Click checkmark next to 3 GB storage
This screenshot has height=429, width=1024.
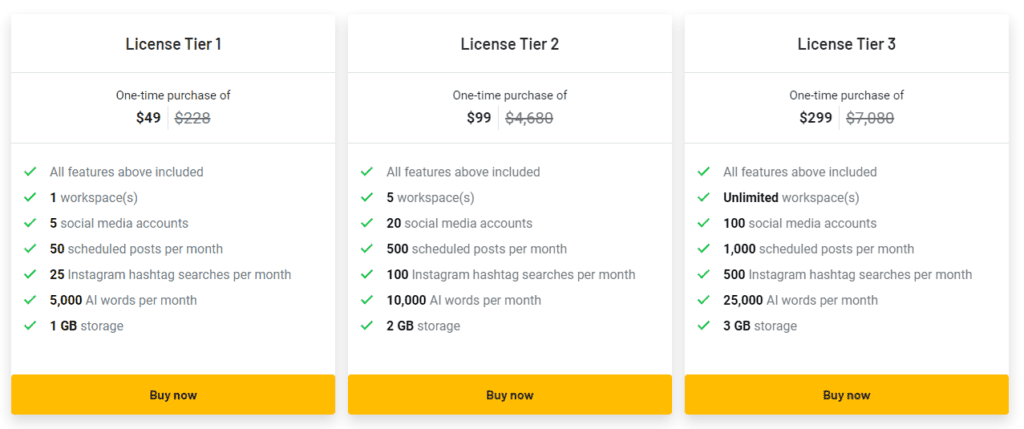point(704,326)
